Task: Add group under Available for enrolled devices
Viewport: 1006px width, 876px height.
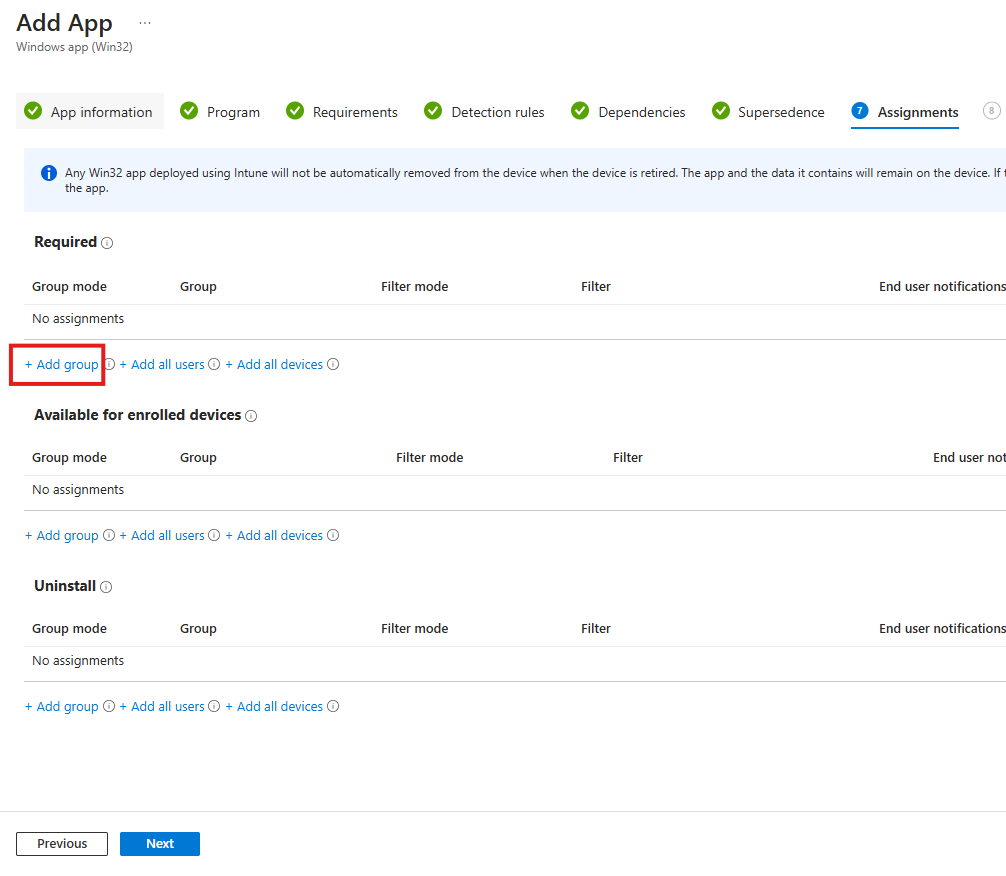Action: tap(62, 535)
